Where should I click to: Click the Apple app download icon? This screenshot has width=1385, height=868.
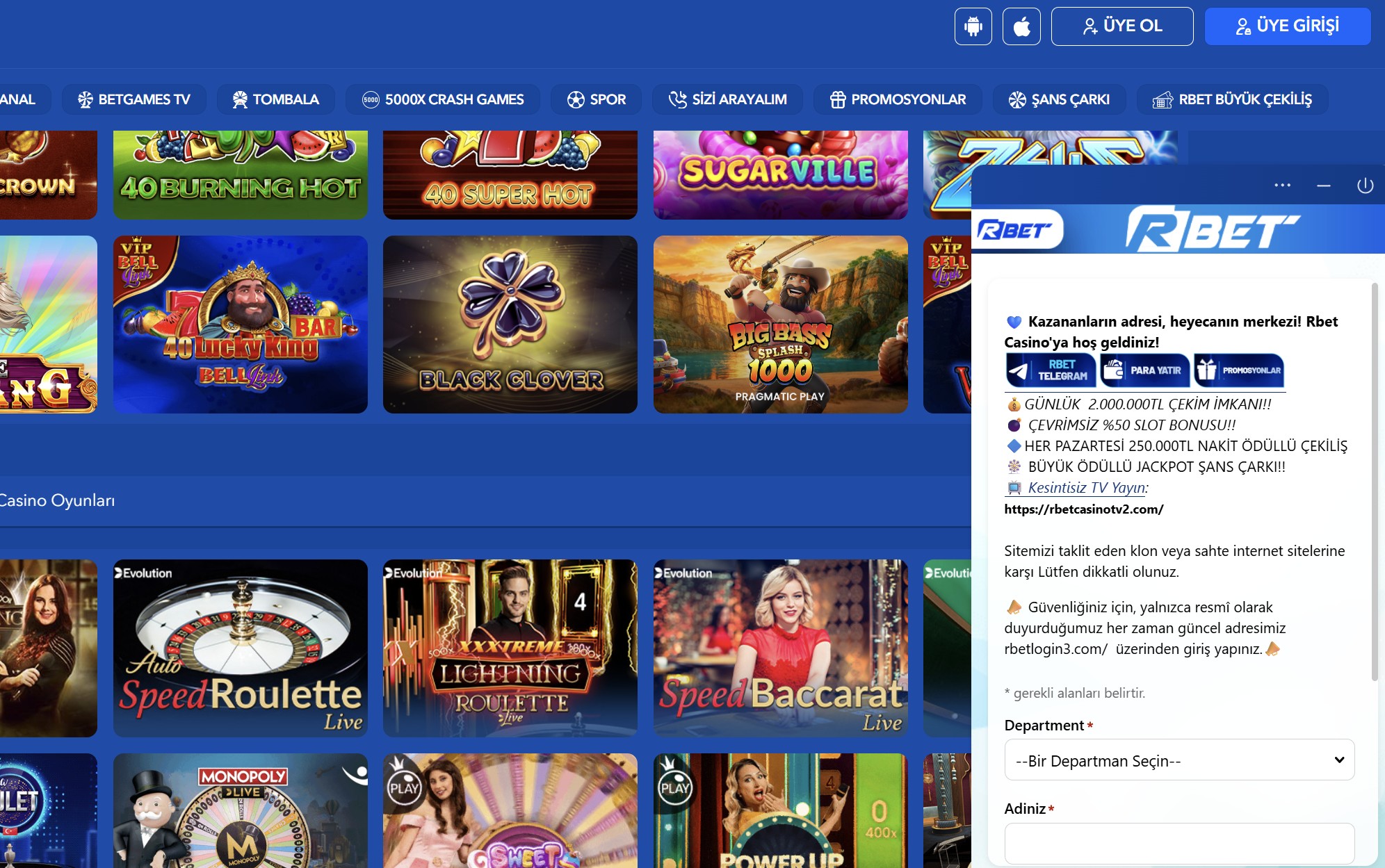point(1021,26)
